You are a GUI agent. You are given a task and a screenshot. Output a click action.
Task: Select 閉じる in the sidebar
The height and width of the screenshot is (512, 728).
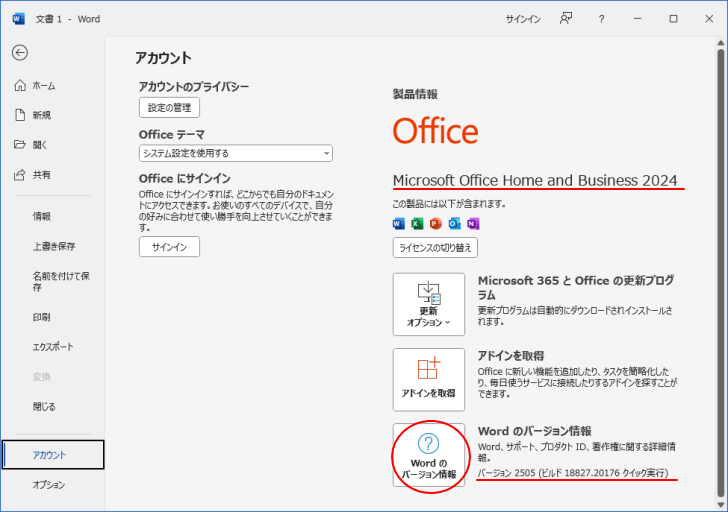coord(44,407)
